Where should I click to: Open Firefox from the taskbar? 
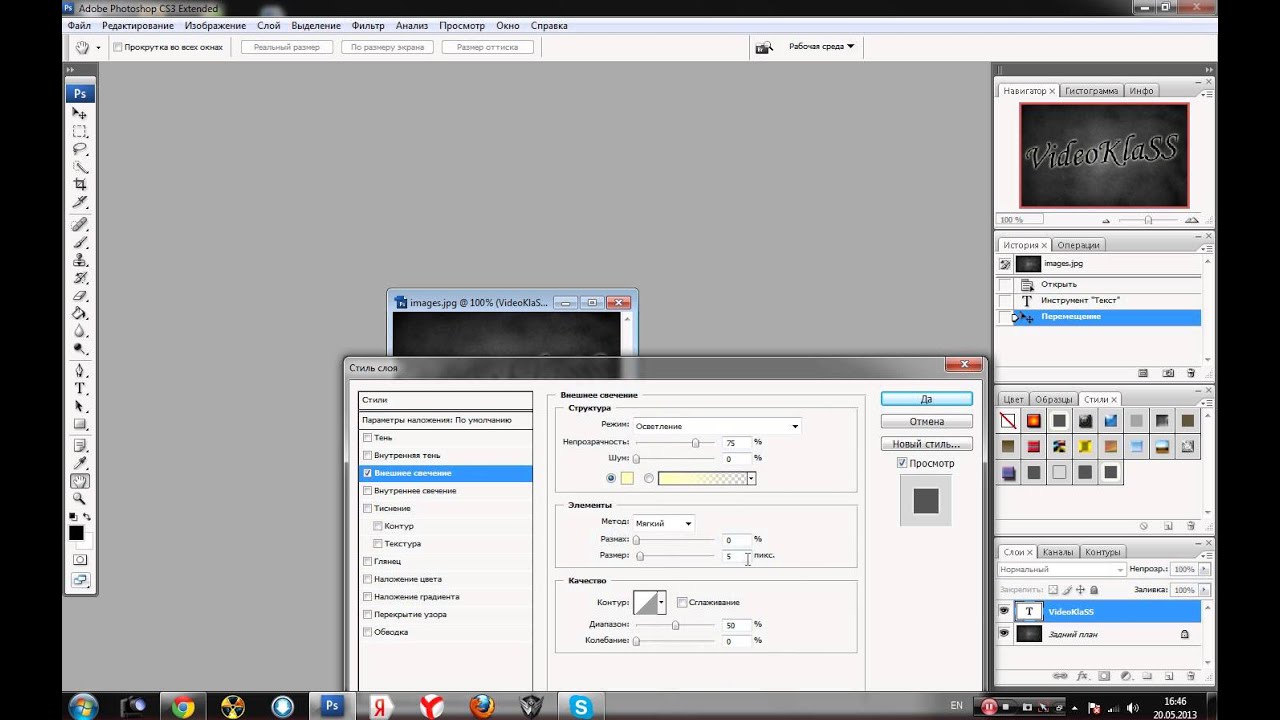(x=482, y=706)
